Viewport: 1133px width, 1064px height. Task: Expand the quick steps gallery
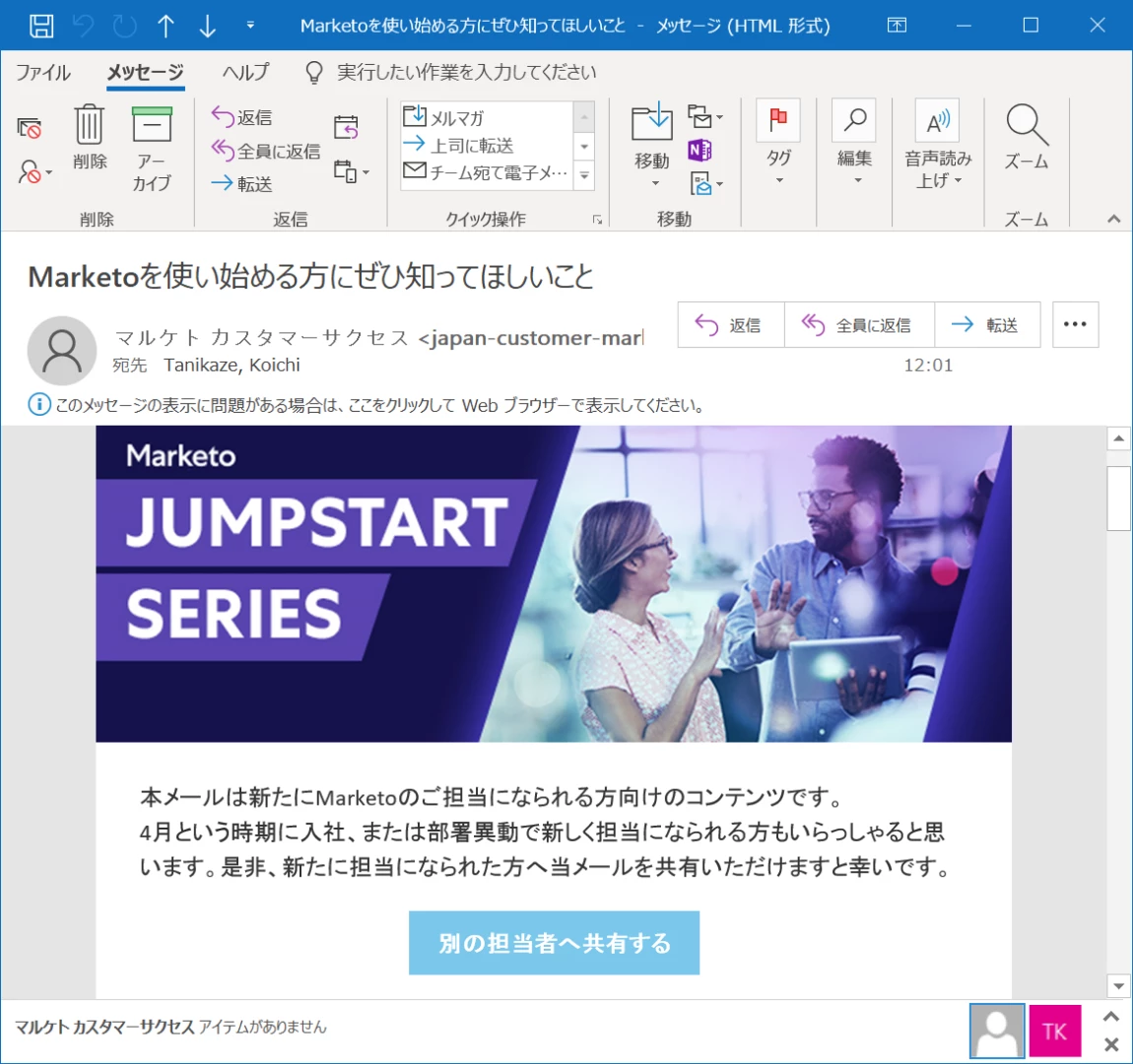[x=584, y=175]
